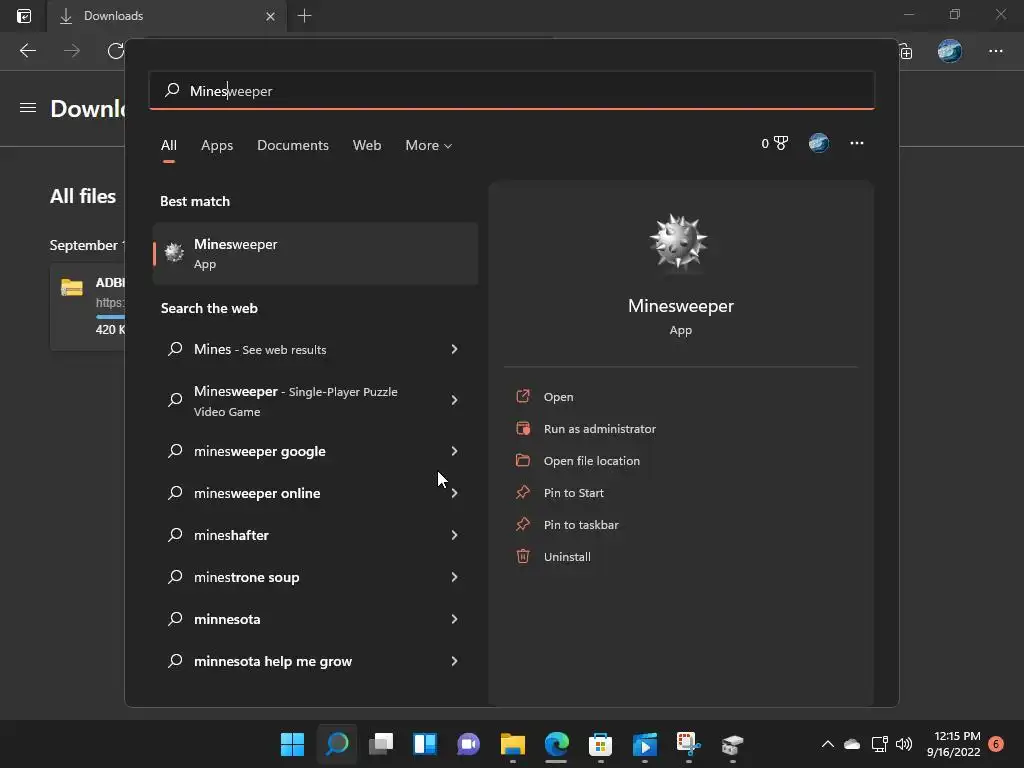Open the Chat app on the taskbar
The width and height of the screenshot is (1024, 768).
[x=468, y=744]
